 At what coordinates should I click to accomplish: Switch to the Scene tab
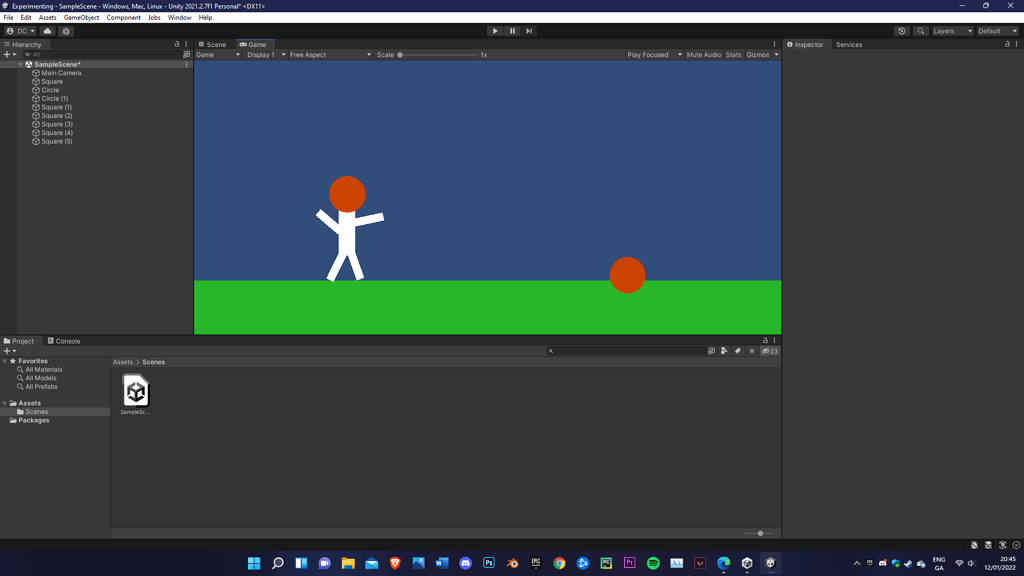pos(212,44)
